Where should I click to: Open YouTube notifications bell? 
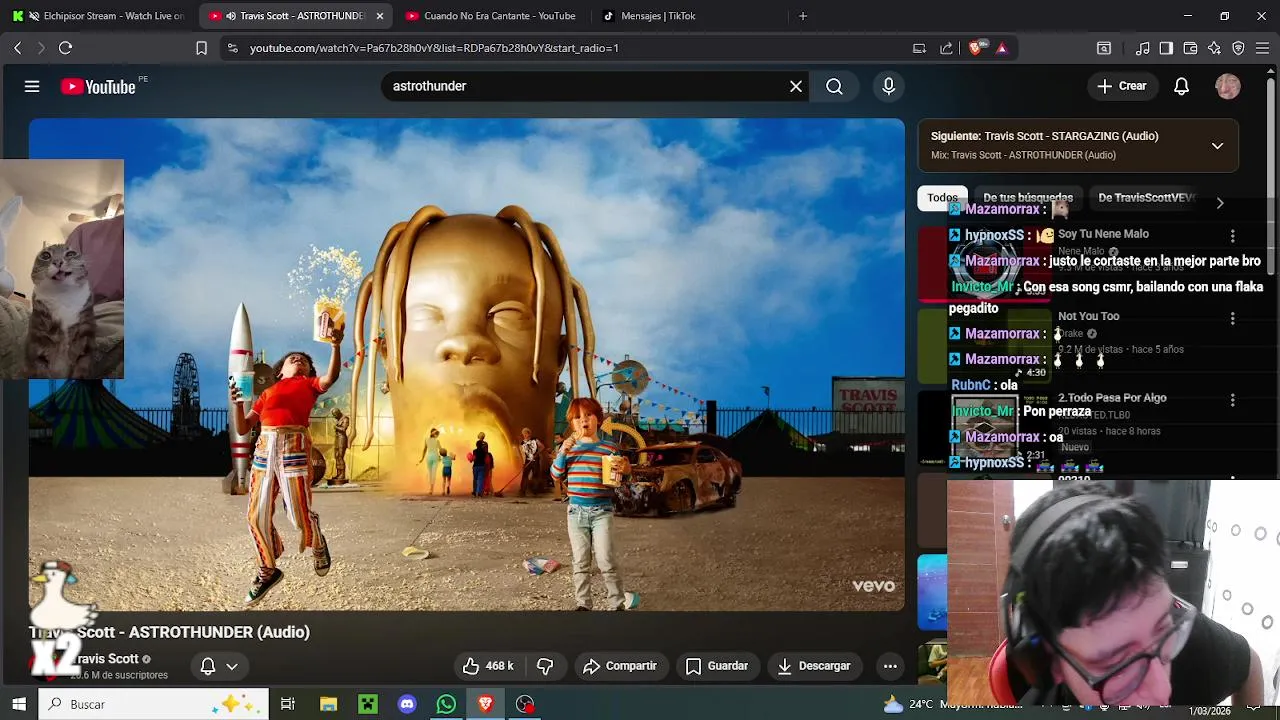point(1181,87)
